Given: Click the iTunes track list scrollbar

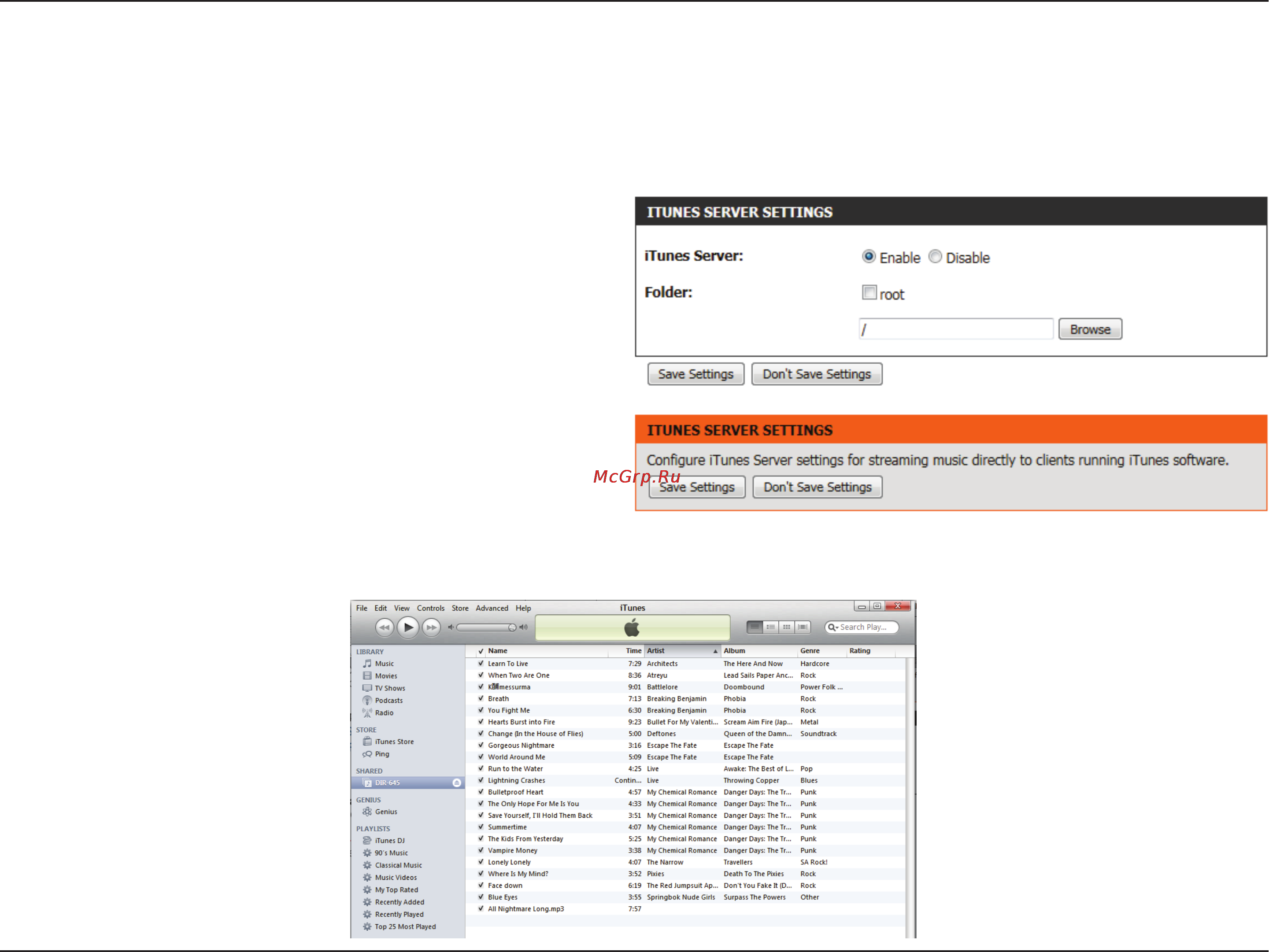Looking at the screenshot, I should 910,797.
